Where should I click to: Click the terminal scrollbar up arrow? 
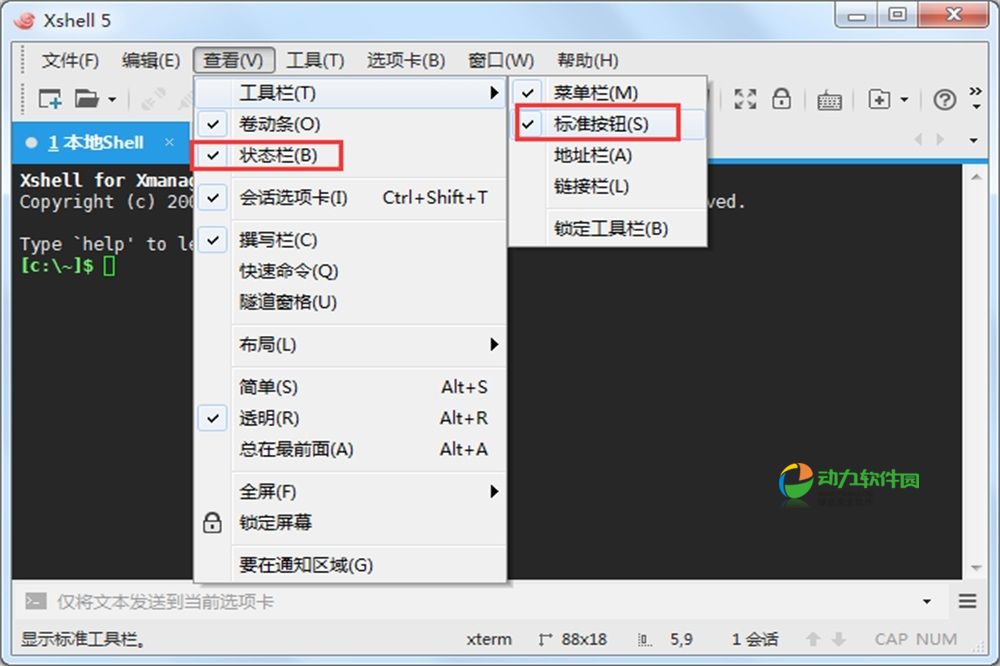click(976, 177)
